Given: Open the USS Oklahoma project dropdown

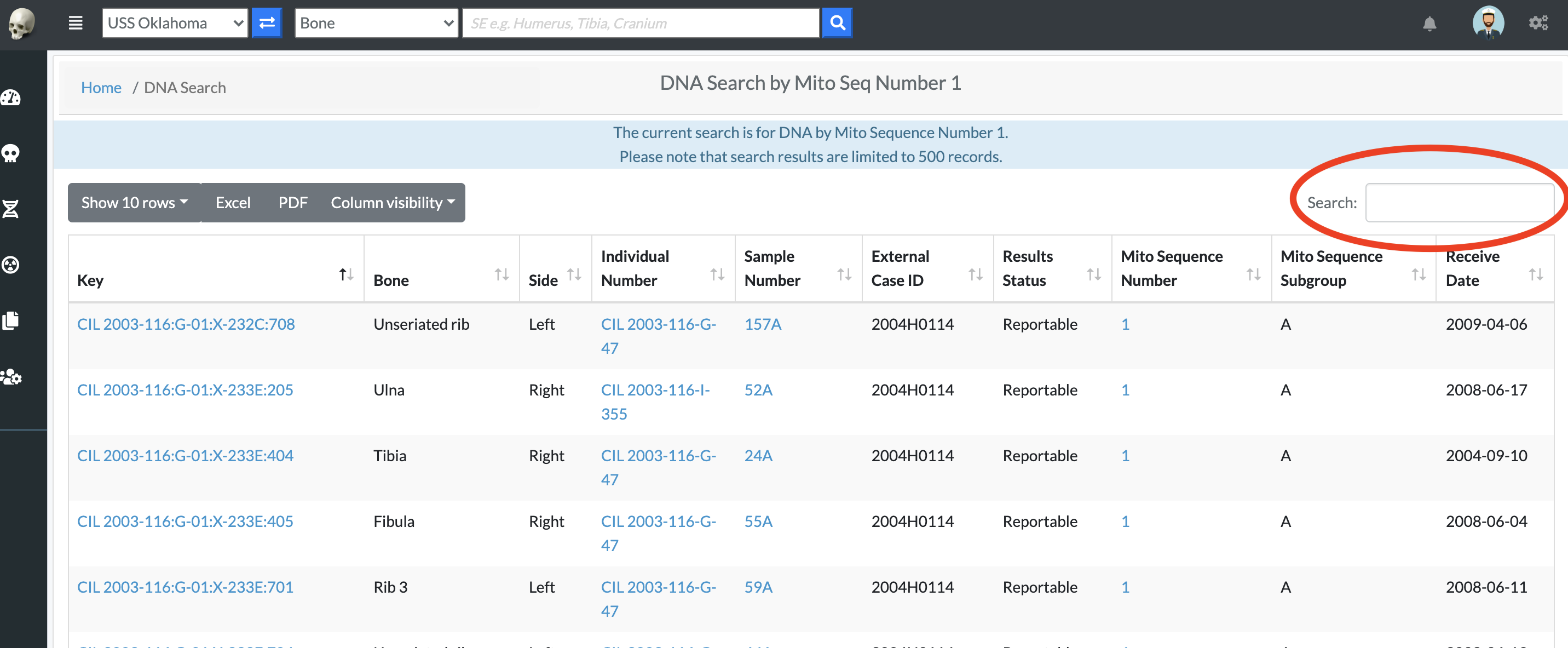Looking at the screenshot, I should (x=175, y=23).
